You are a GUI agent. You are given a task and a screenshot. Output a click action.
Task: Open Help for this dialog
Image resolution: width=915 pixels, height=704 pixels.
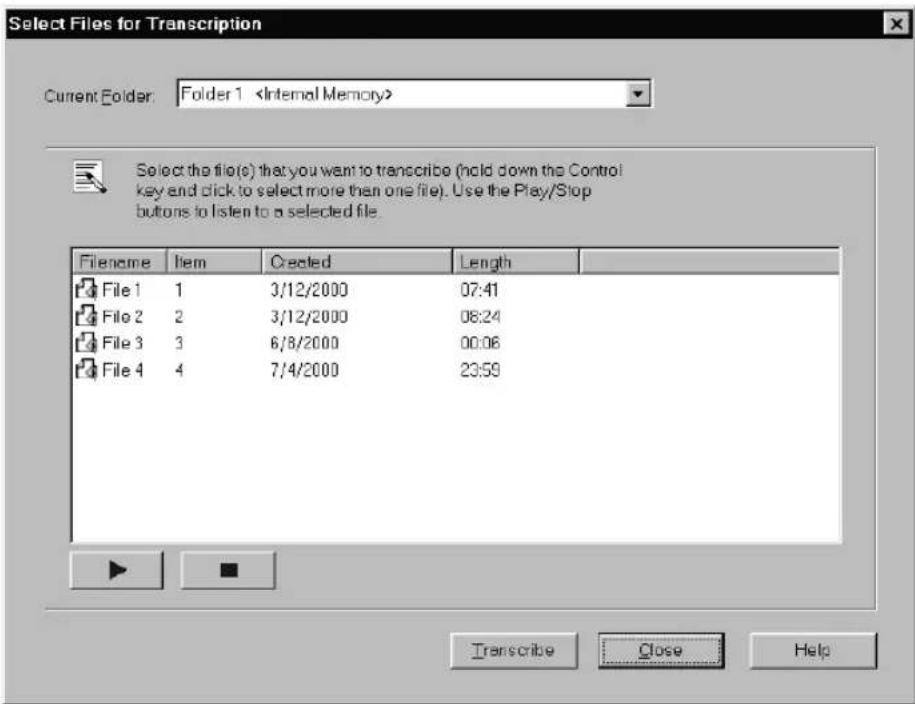click(x=812, y=650)
